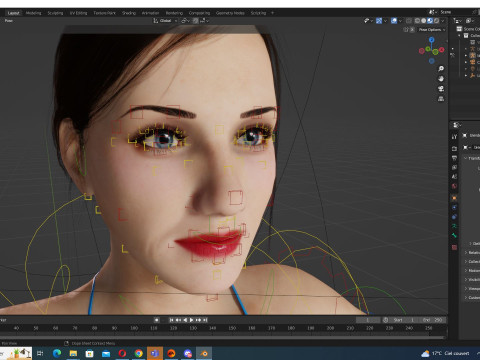Click the pan hand viewport icon
480x360 pixels.
[441, 79]
